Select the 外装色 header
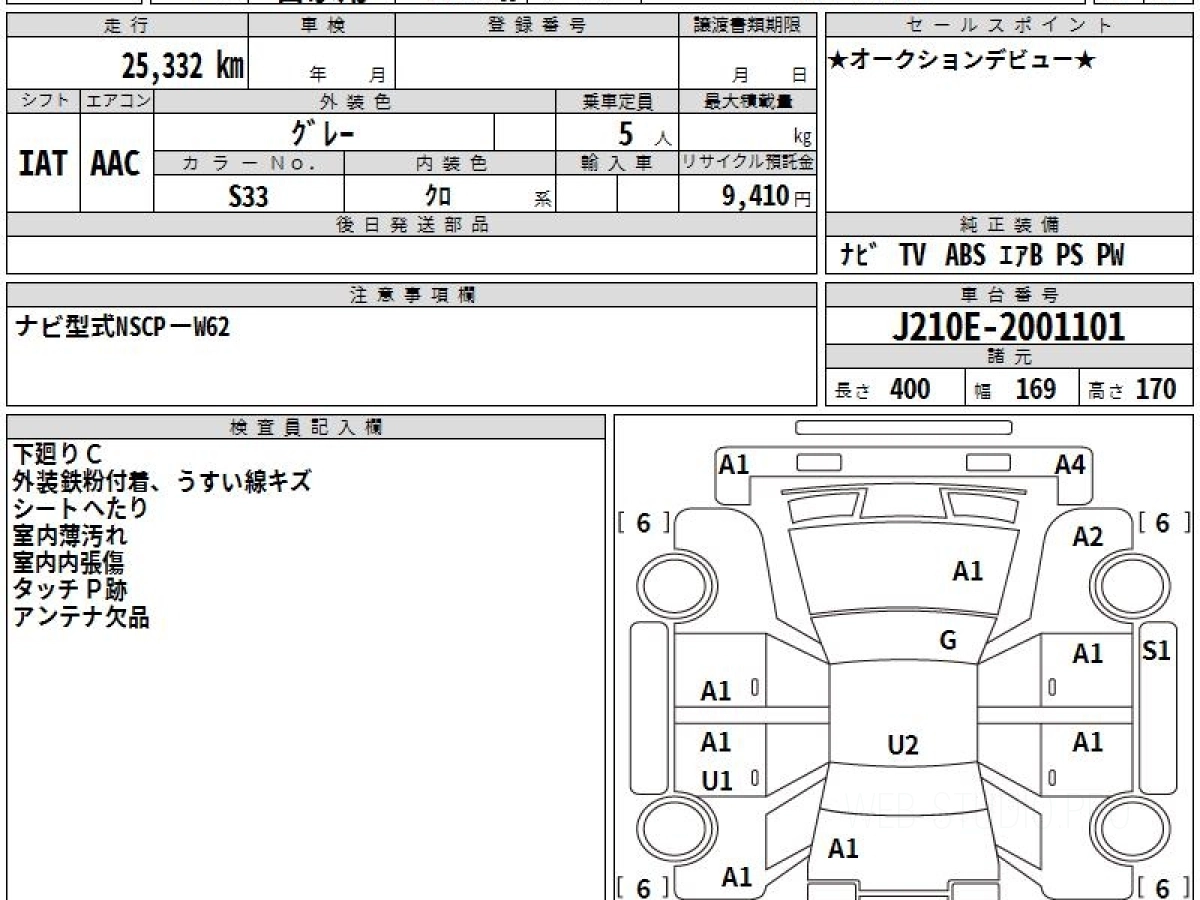Viewport: 1200px width, 900px height. 355,101
